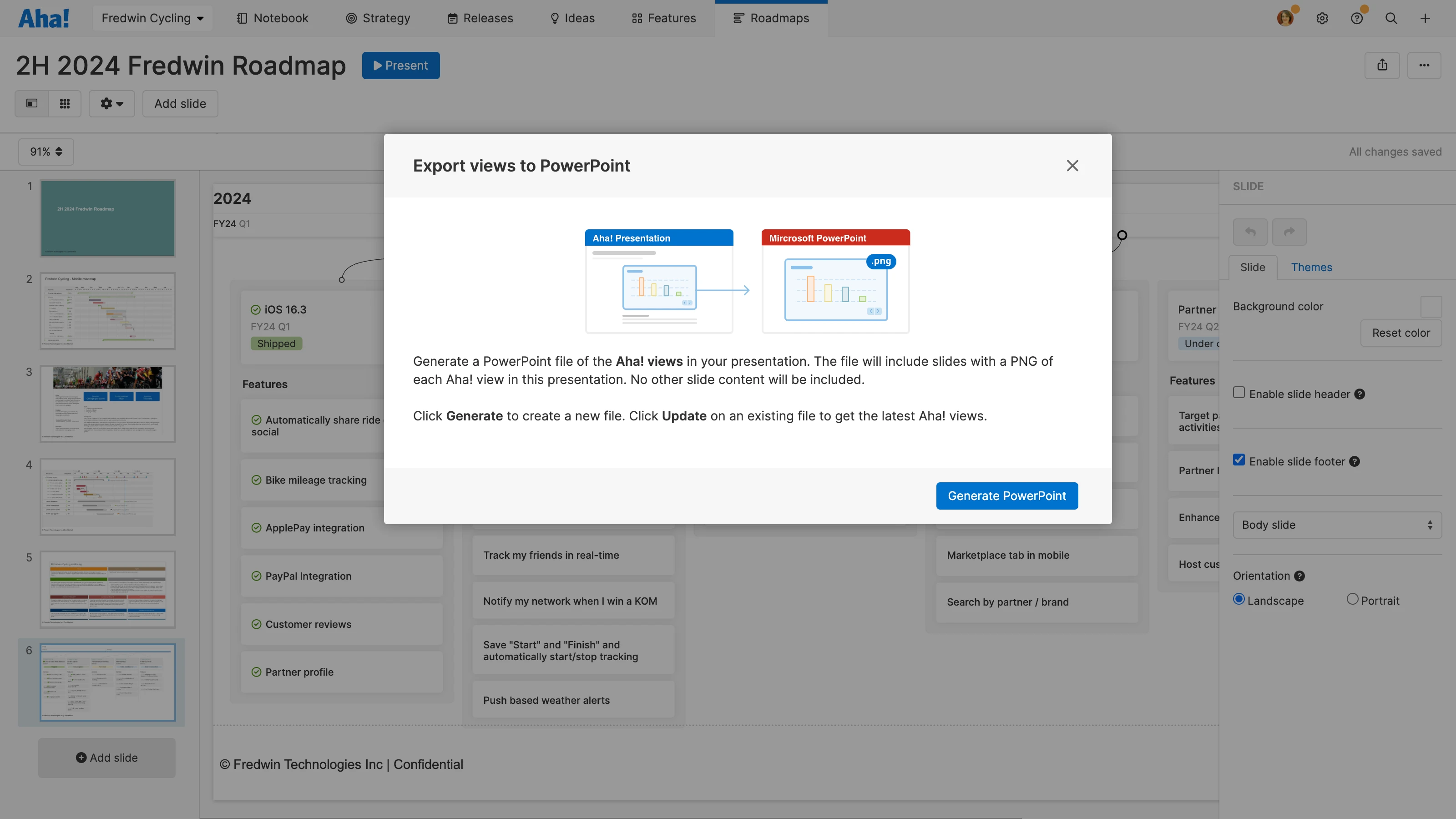Click the Generate PowerPoint button
Image resolution: width=1456 pixels, height=819 pixels.
coord(1006,495)
